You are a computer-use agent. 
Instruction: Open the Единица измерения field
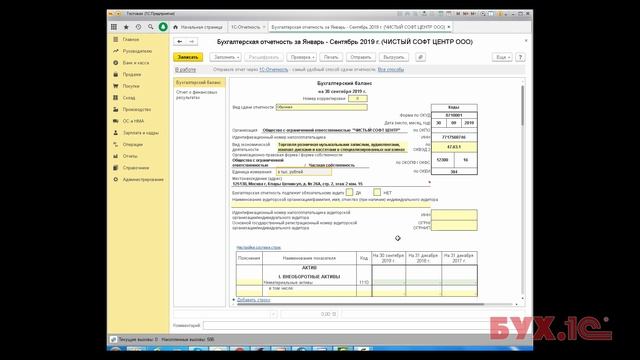pos(304,172)
